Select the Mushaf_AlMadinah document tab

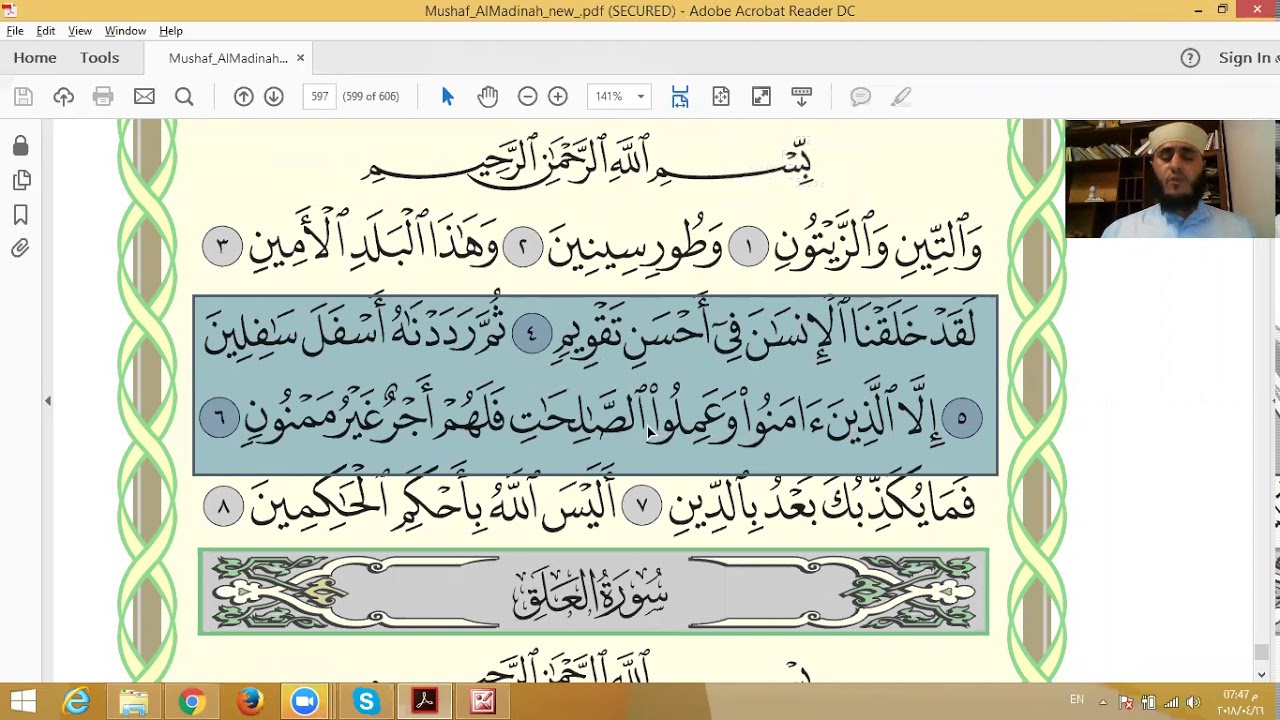(228, 58)
